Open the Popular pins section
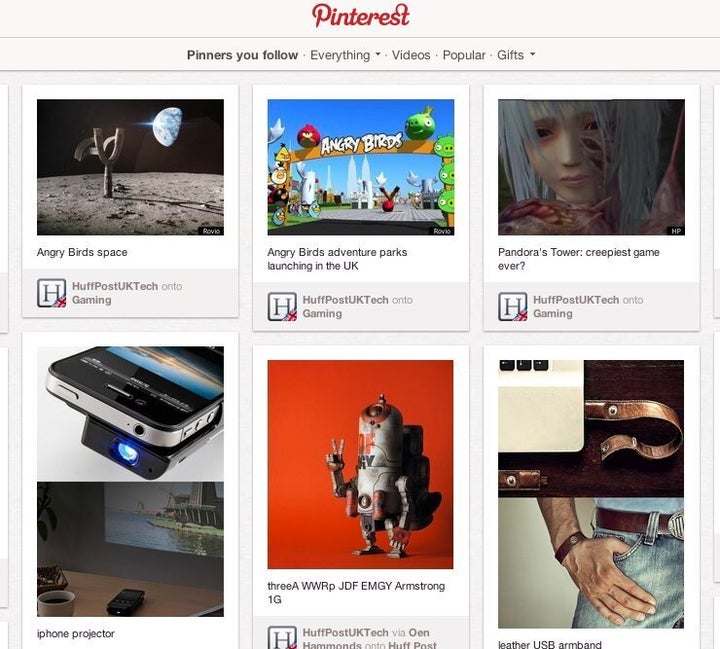The image size is (720, 649). (464, 55)
